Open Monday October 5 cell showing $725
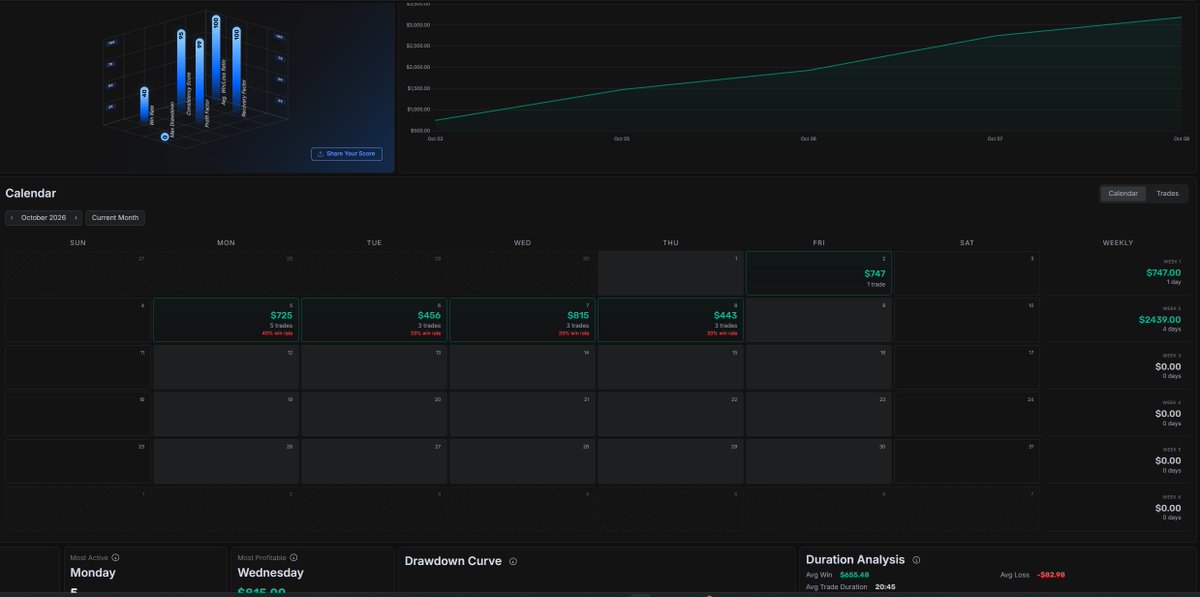1200x597 pixels. click(x=226, y=320)
